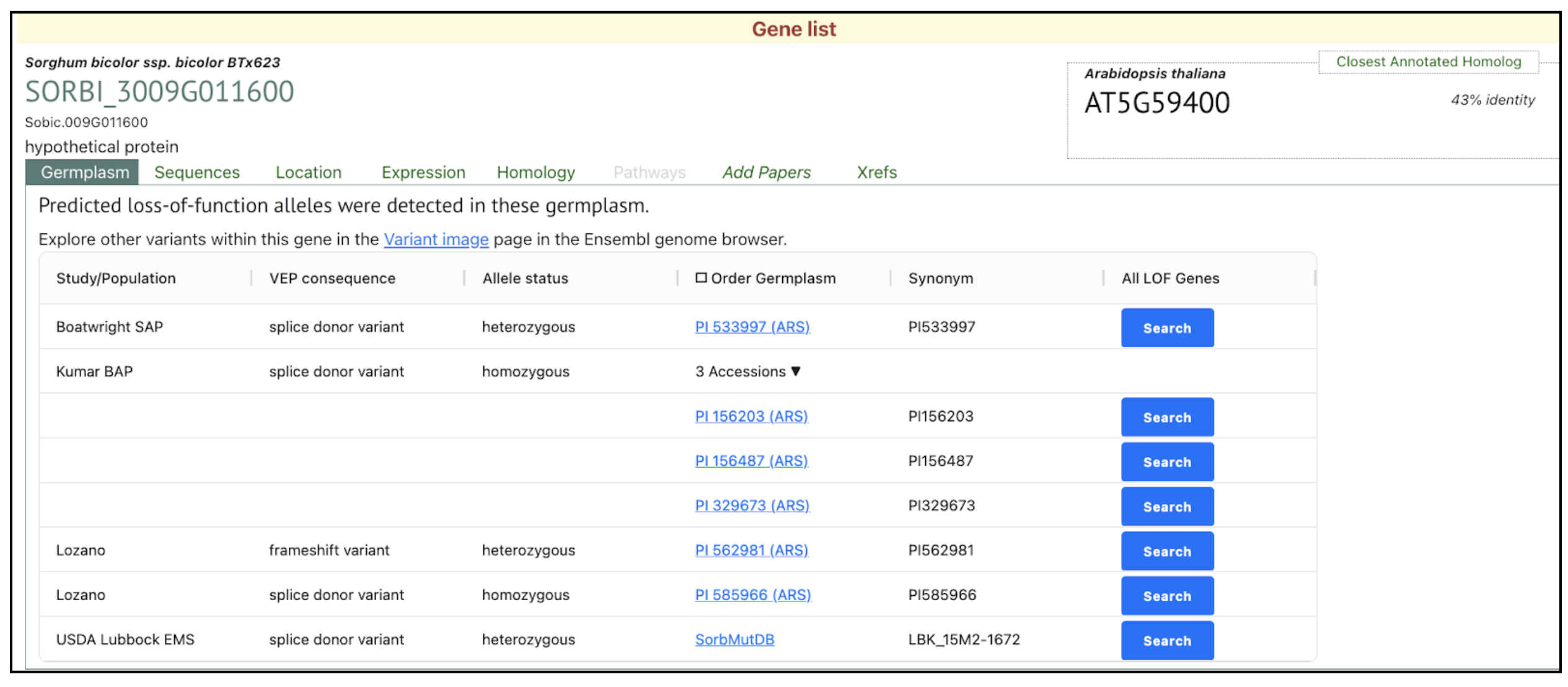
Task: Open the PI 562981 (ARS) link
Action: click(x=752, y=550)
